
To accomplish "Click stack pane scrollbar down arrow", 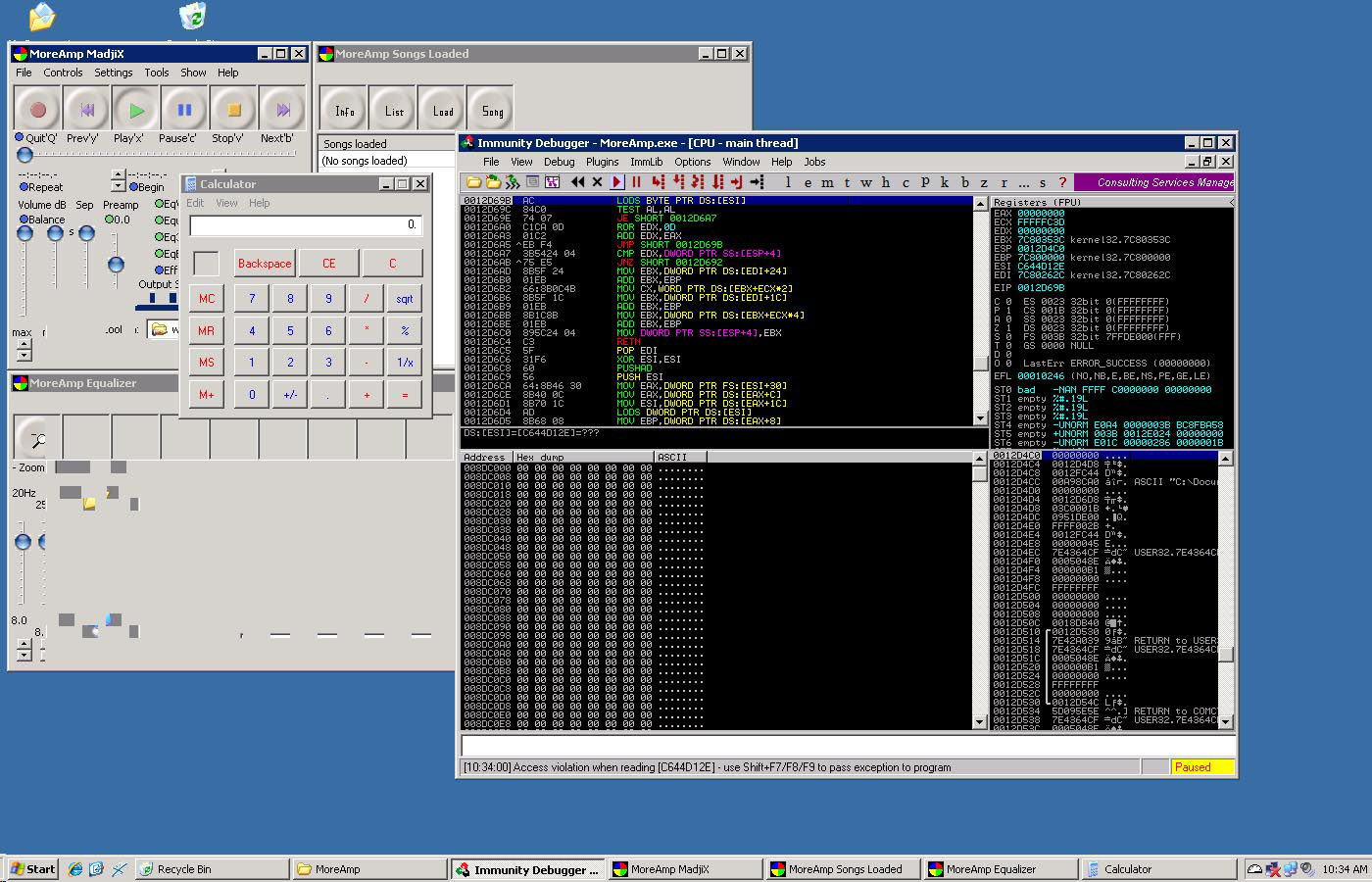I will tap(1226, 721).
